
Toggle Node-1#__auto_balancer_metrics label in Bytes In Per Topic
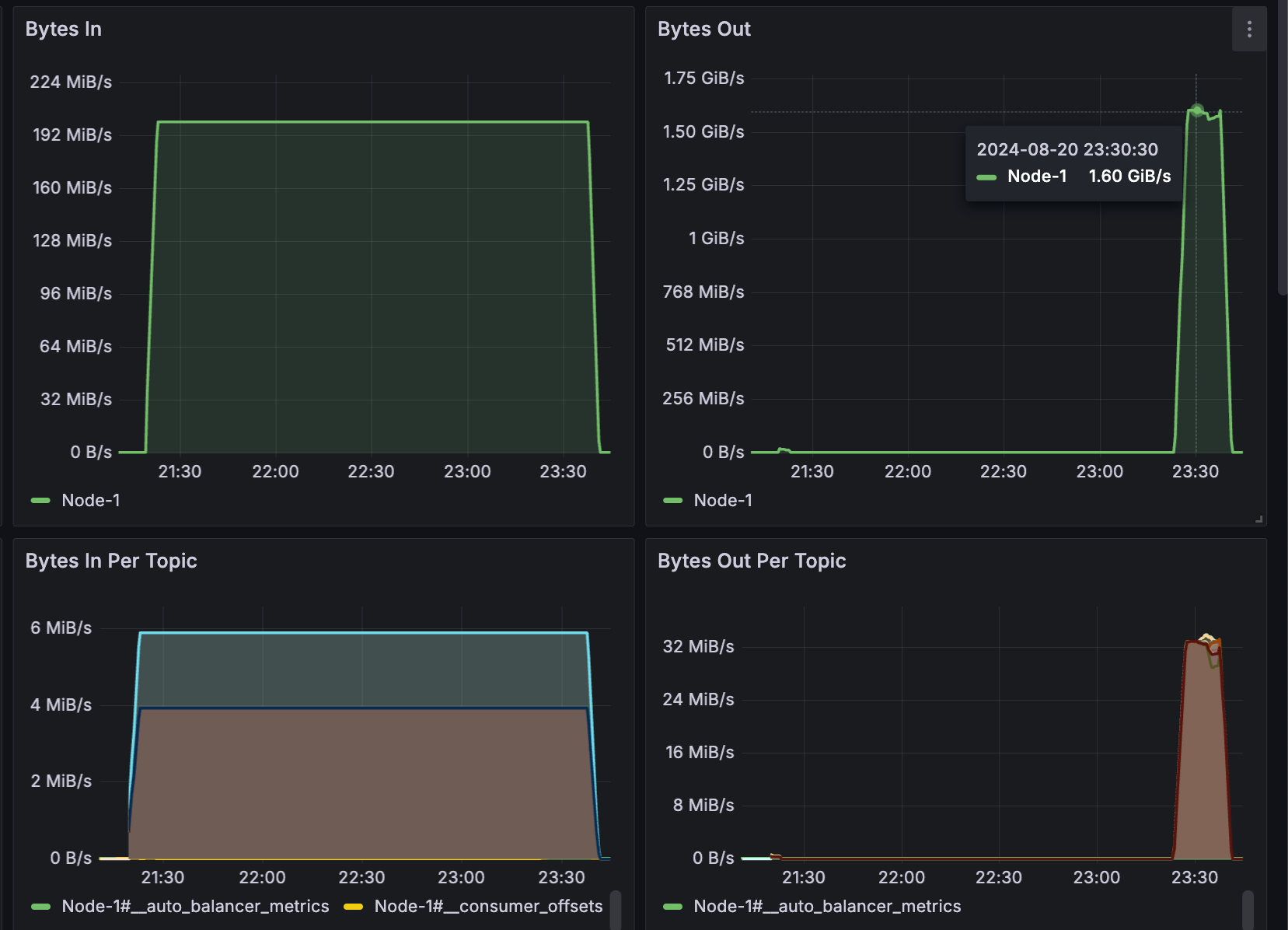point(195,907)
